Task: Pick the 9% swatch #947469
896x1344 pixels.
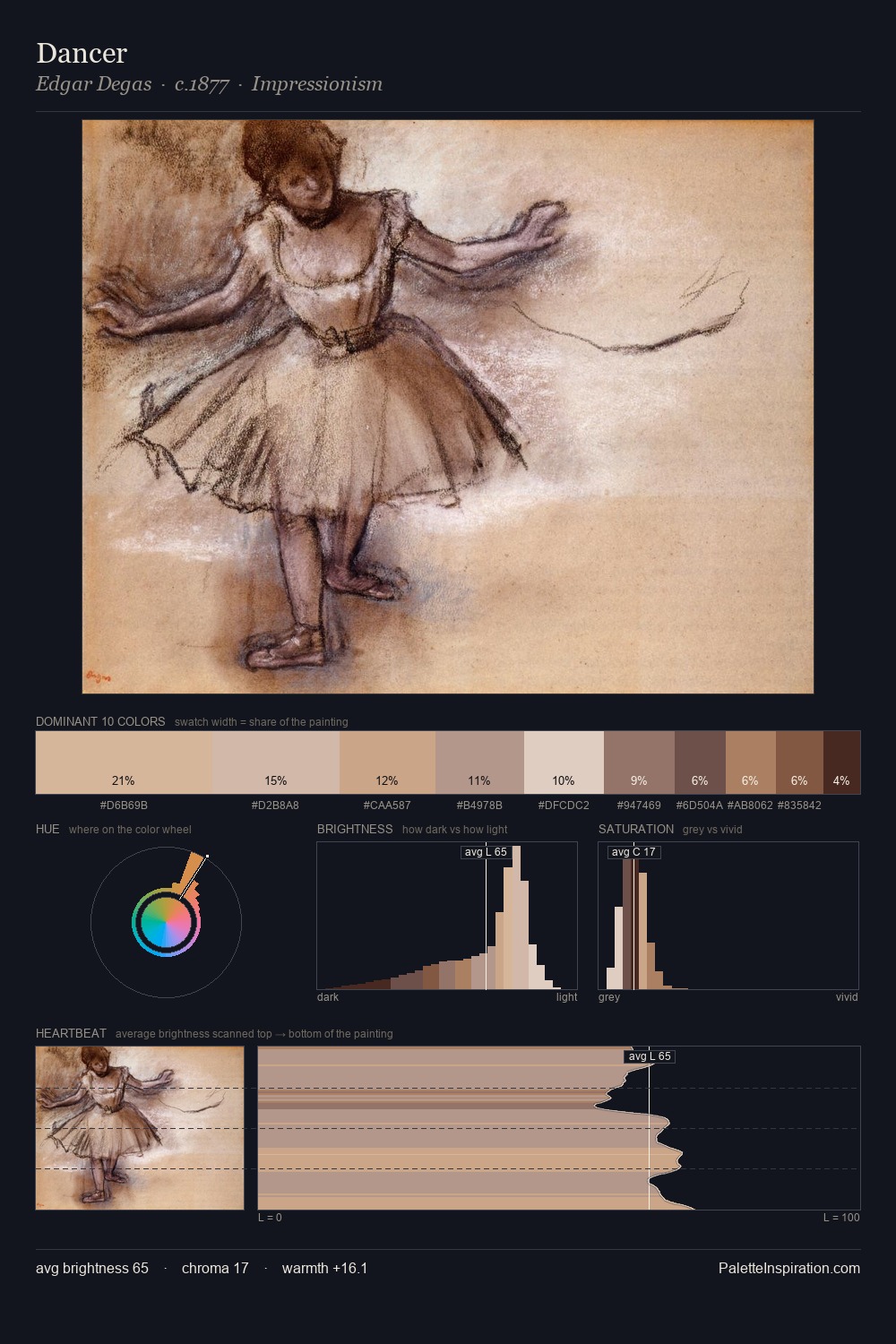Action: (x=639, y=762)
